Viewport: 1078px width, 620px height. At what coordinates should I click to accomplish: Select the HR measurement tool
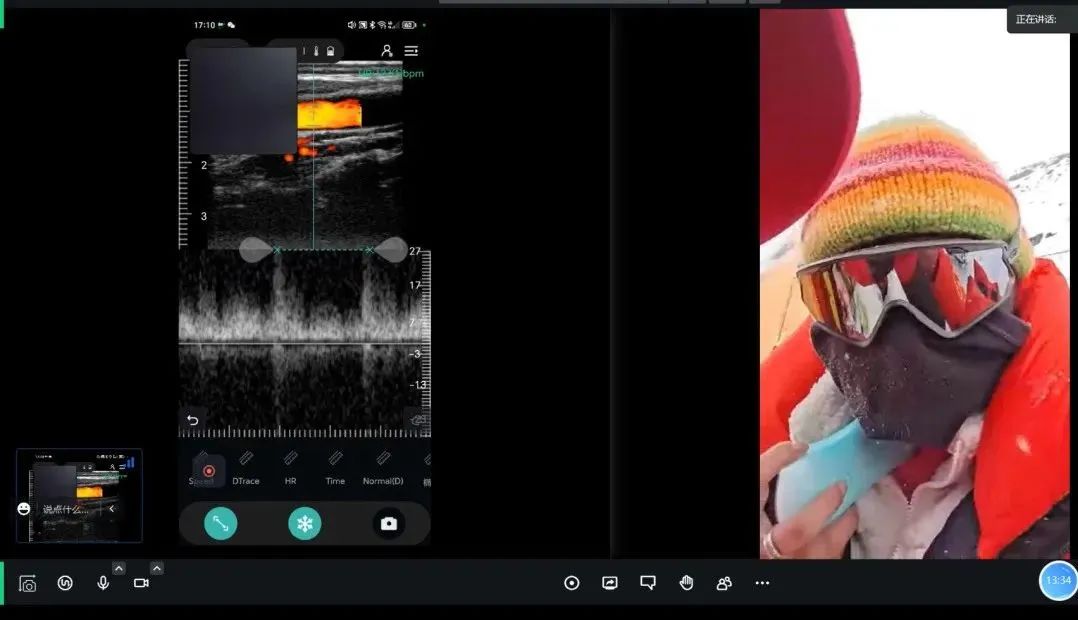[x=290, y=469]
